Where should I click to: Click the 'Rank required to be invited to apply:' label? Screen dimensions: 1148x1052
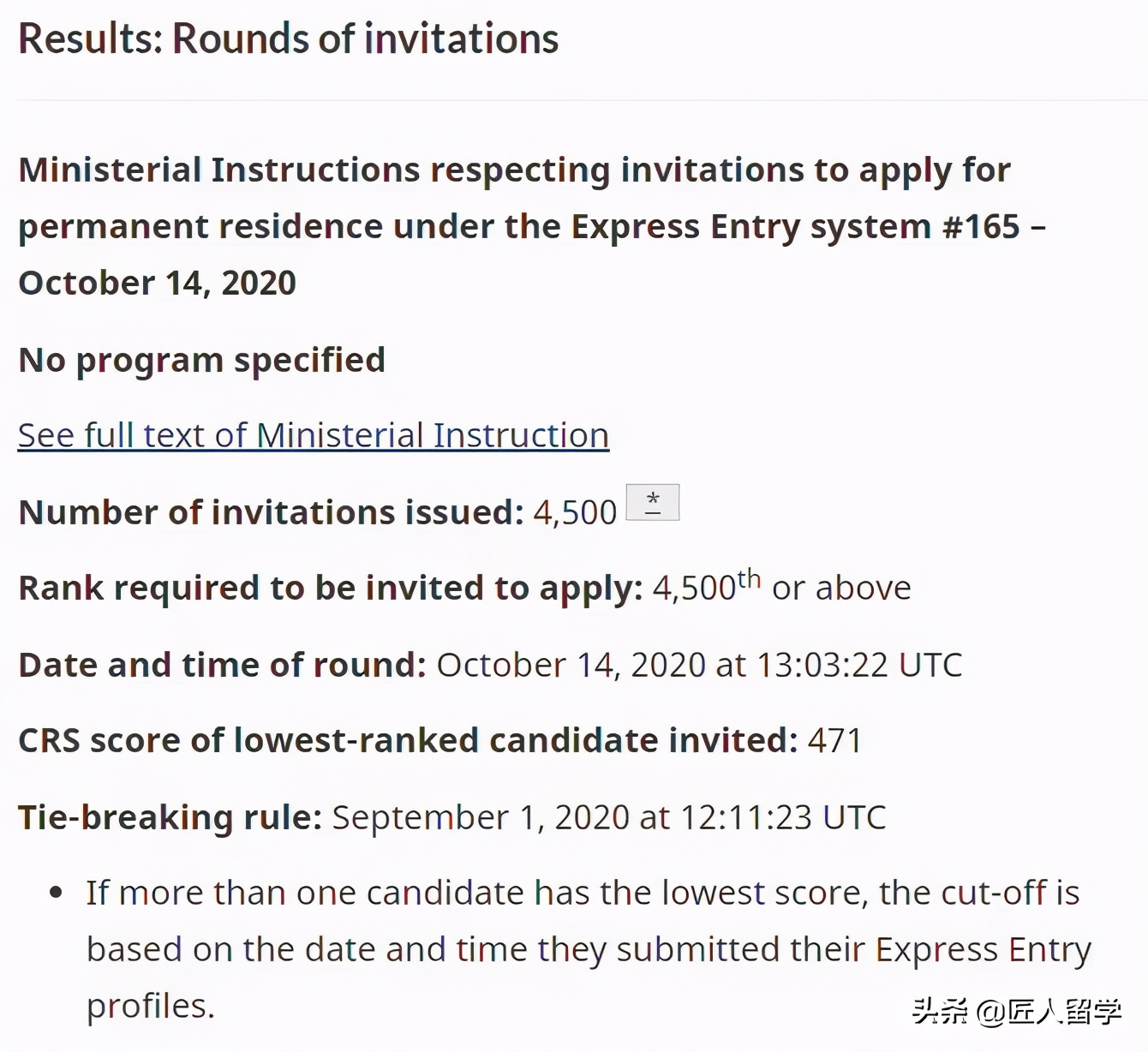tap(330, 588)
